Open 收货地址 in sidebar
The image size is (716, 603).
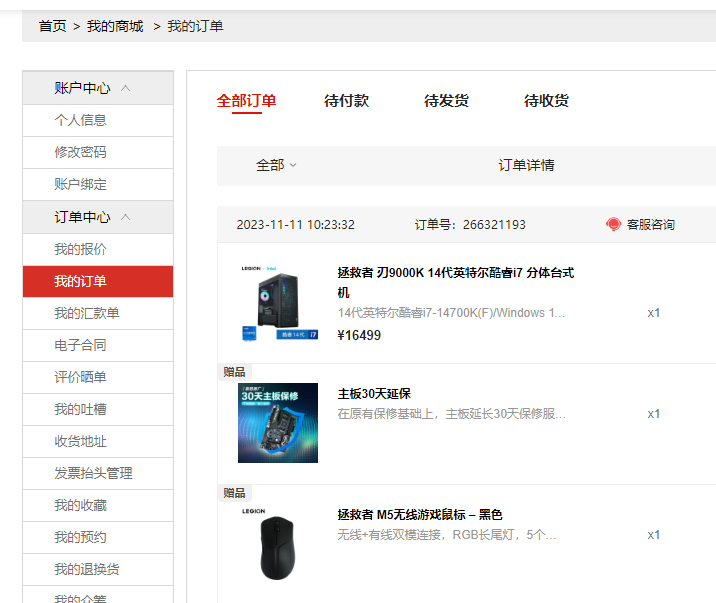point(98,441)
